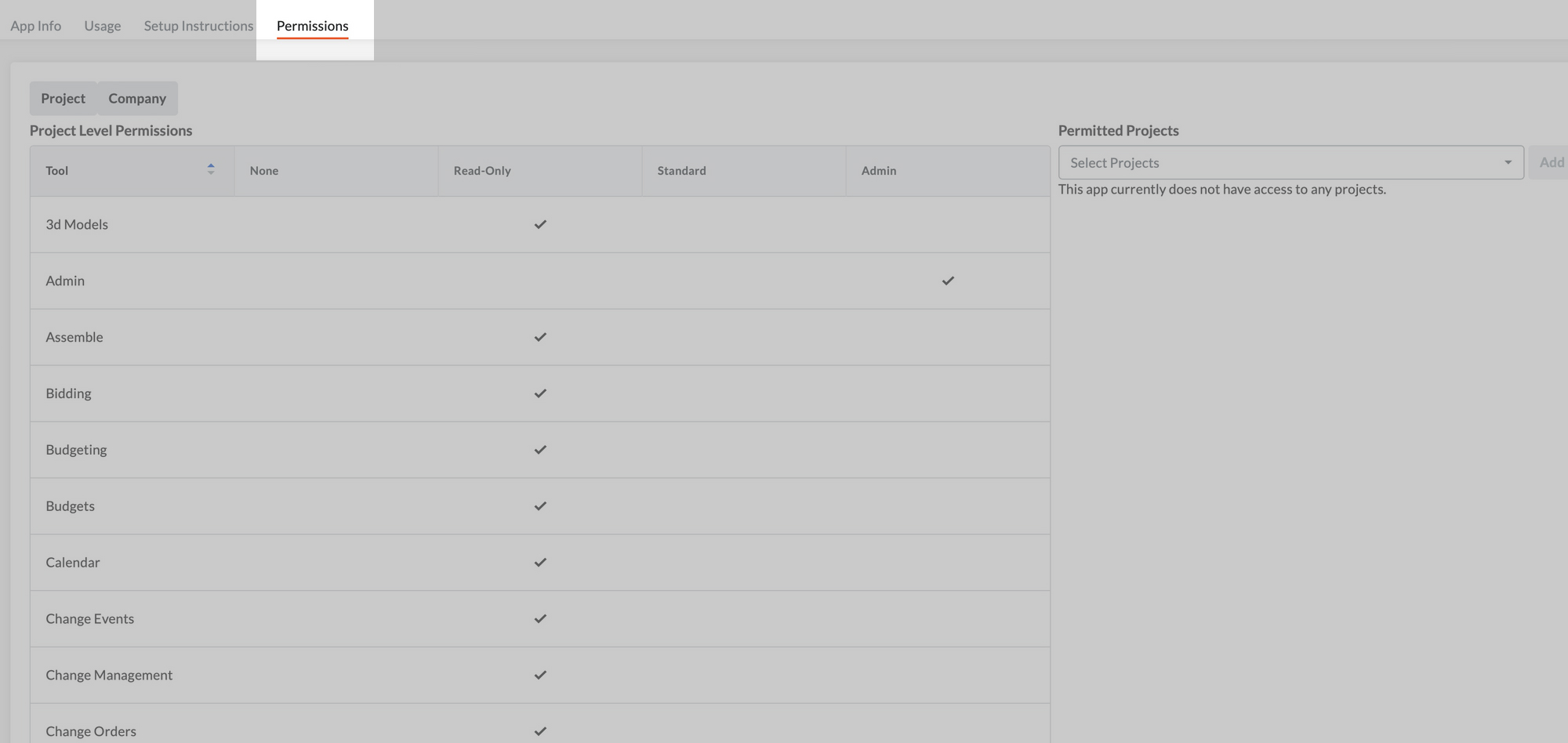
Task: Click the None column header
Action: pos(336,171)
